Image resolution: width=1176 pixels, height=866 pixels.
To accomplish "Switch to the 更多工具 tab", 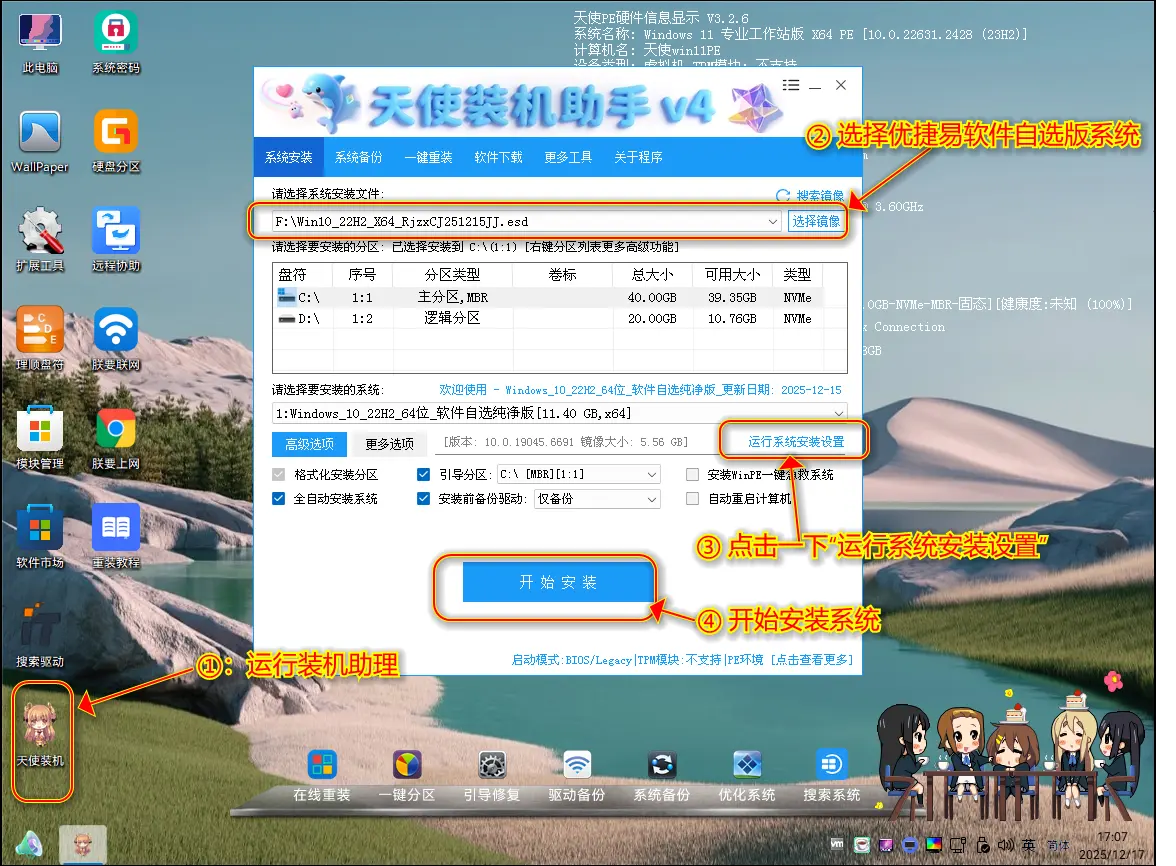I will click(x=568, y=157).
